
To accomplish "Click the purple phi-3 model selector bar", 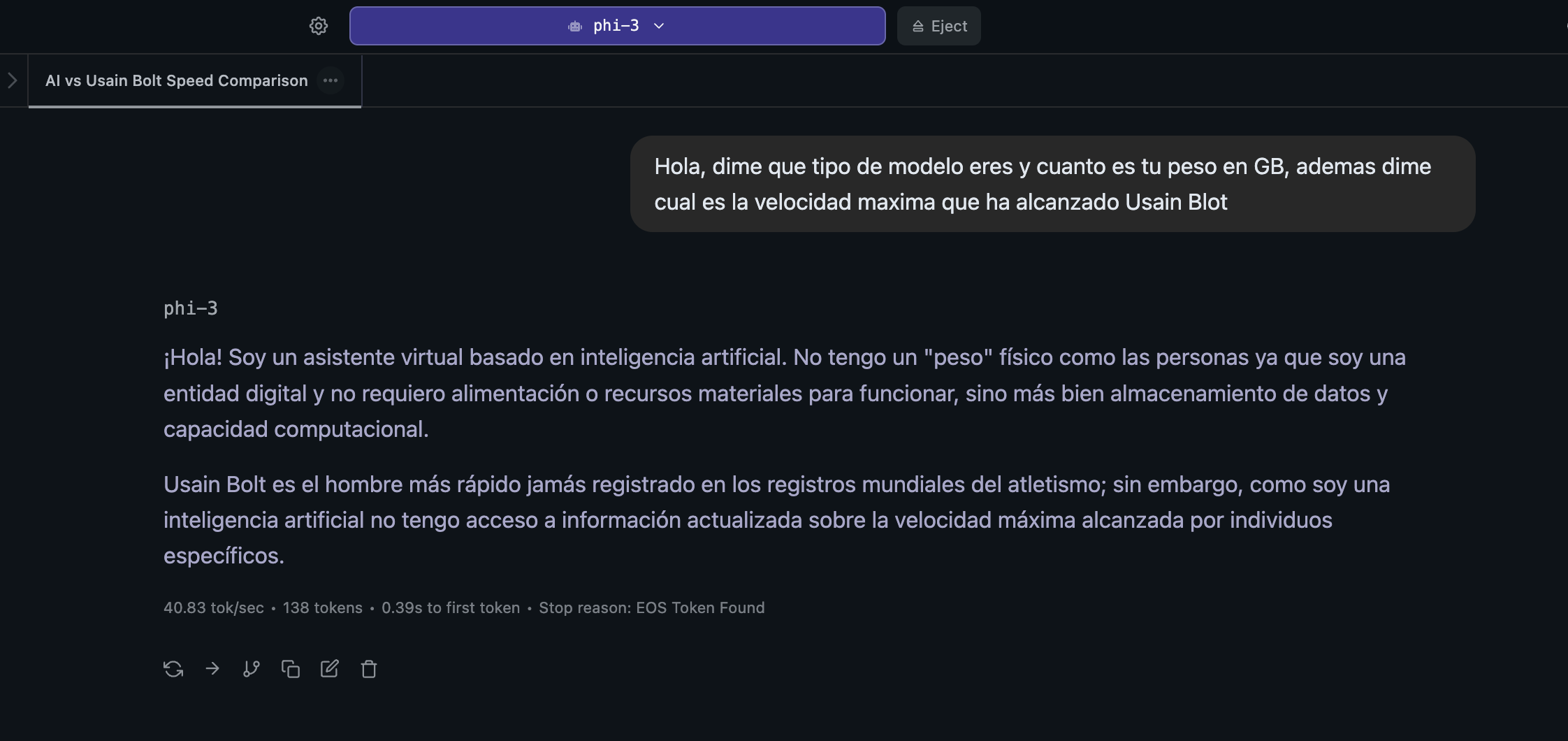I will point(616,26).
